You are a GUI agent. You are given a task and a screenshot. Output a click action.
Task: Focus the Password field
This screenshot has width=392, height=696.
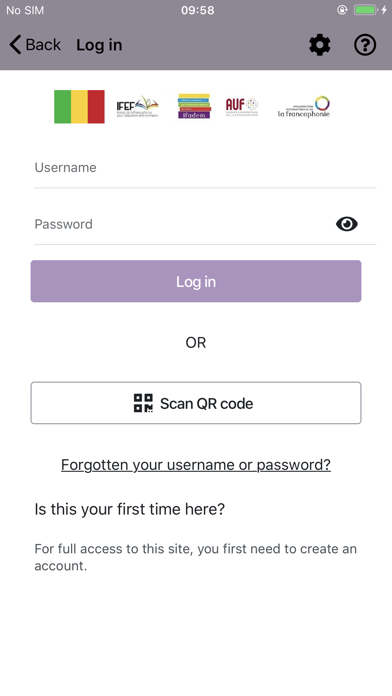(183, 224)
